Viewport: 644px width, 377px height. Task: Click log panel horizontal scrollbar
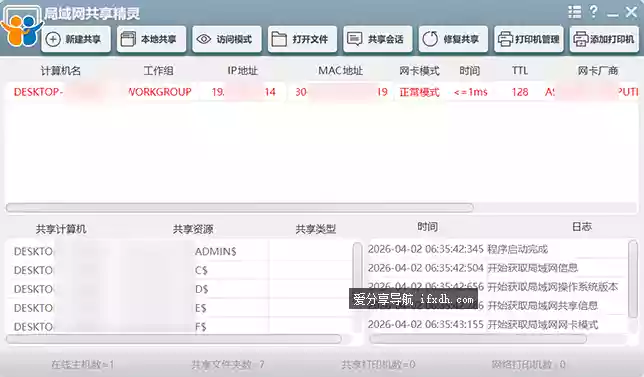(x=478, y=339)
